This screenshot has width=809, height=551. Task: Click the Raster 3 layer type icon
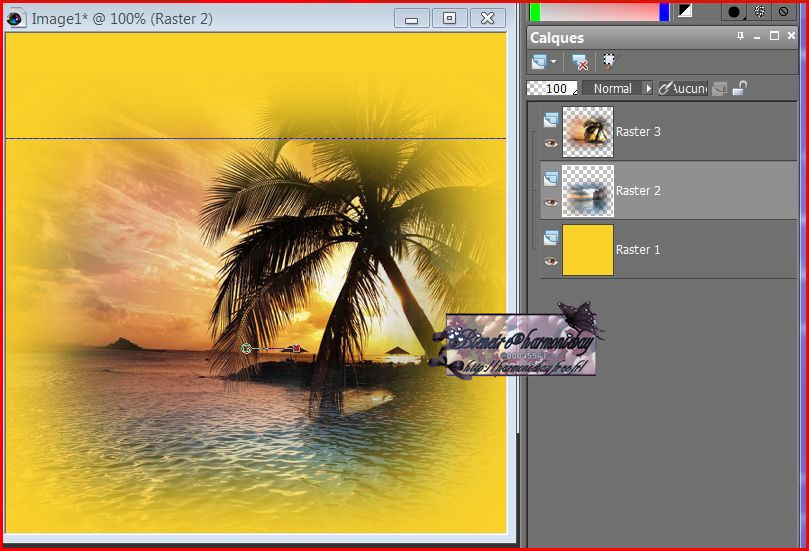click(551, 120)
